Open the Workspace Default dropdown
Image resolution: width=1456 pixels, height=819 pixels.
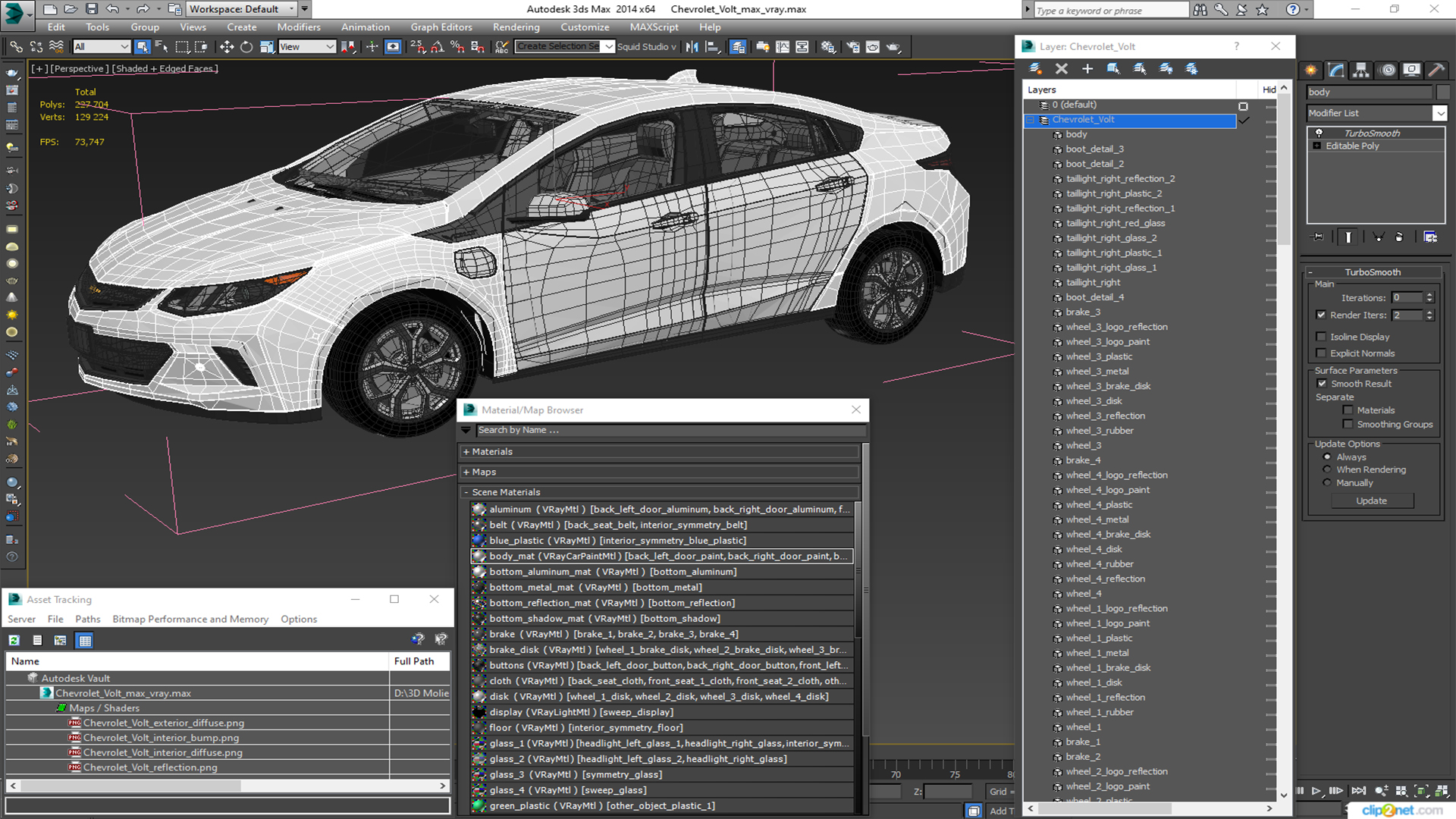tap(292, 9)
